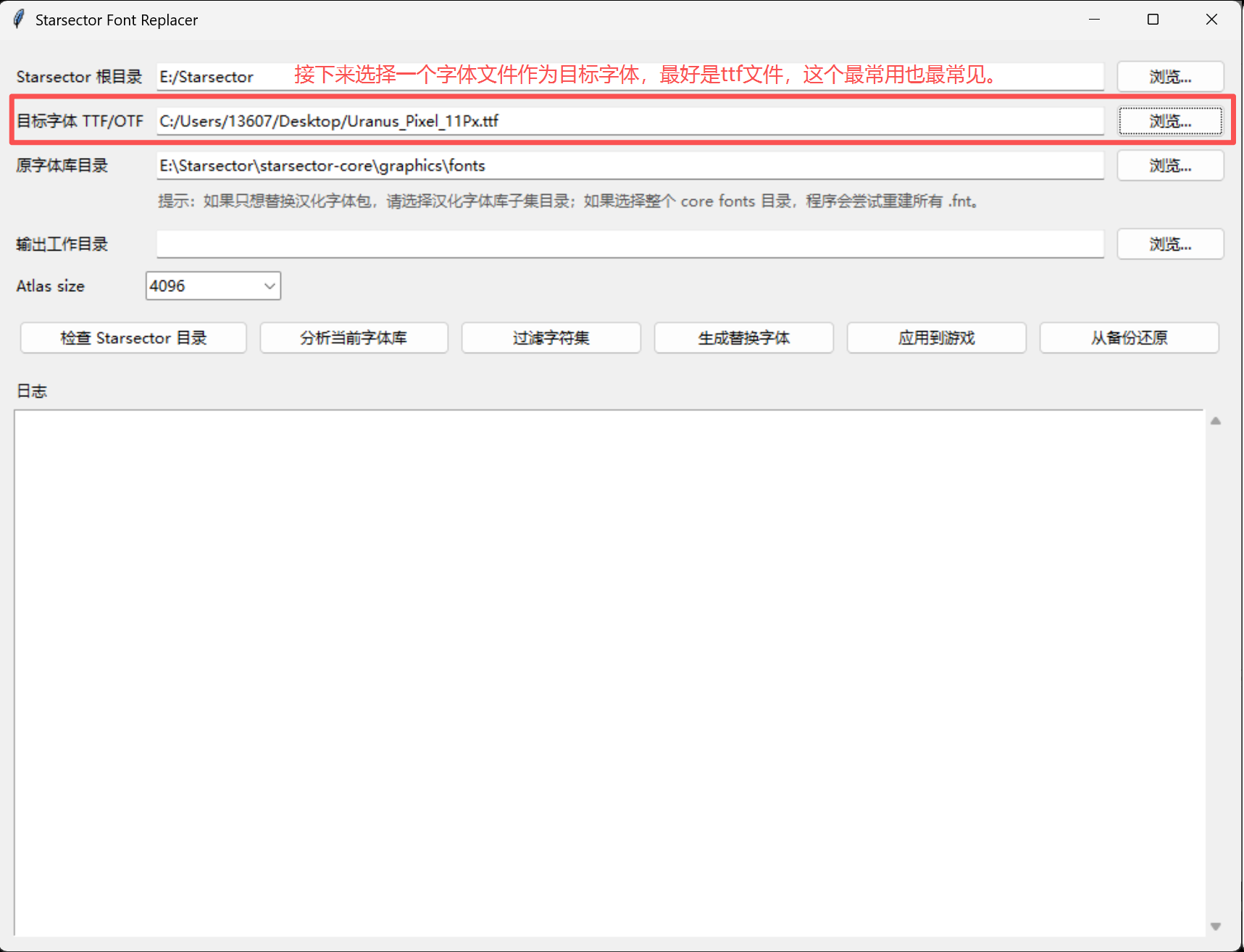Click the log scrollbar down arrow
This screenshot has height=952, width=1244.
tap(1216, 926)
